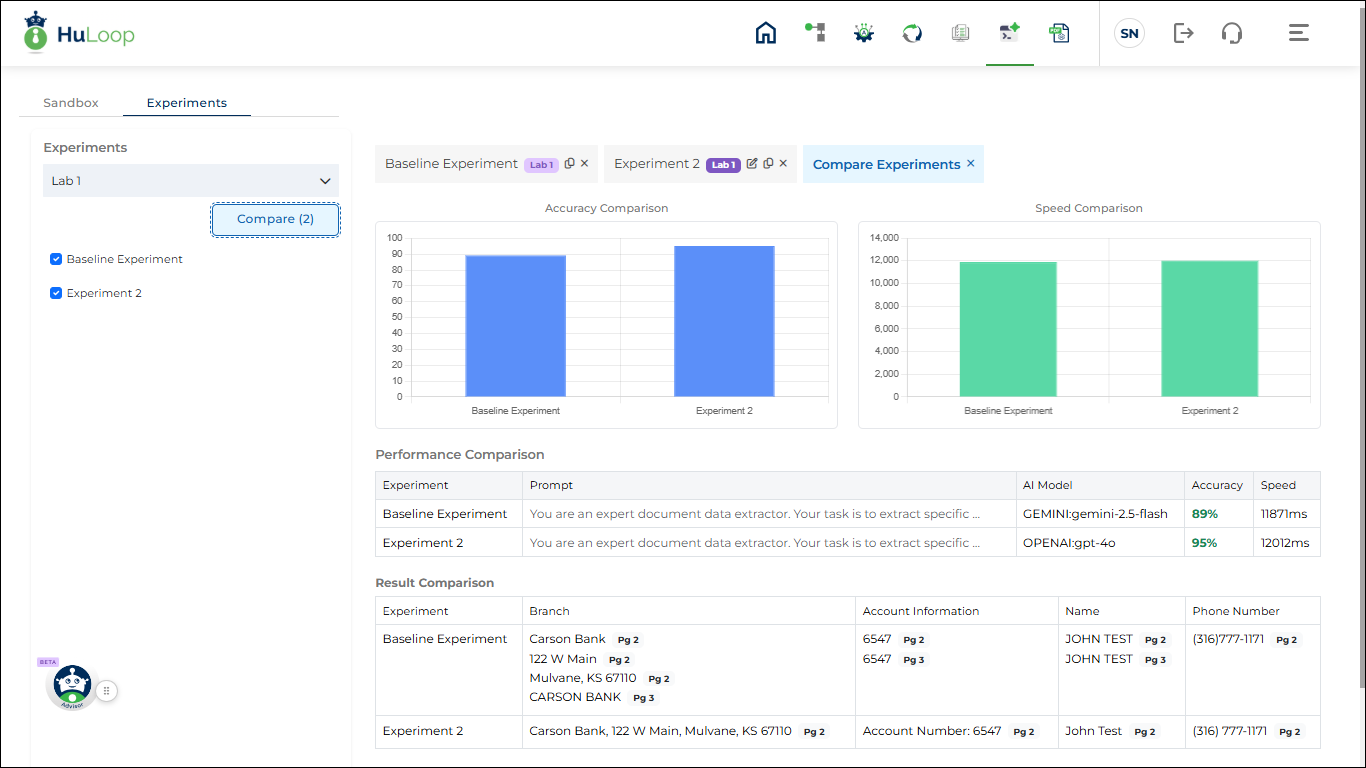The height and width of the screenshot is (768, 1366).
Task: Open the Advisor beta robot assistant
Action: pyautogui.click(x=72, y=687)
